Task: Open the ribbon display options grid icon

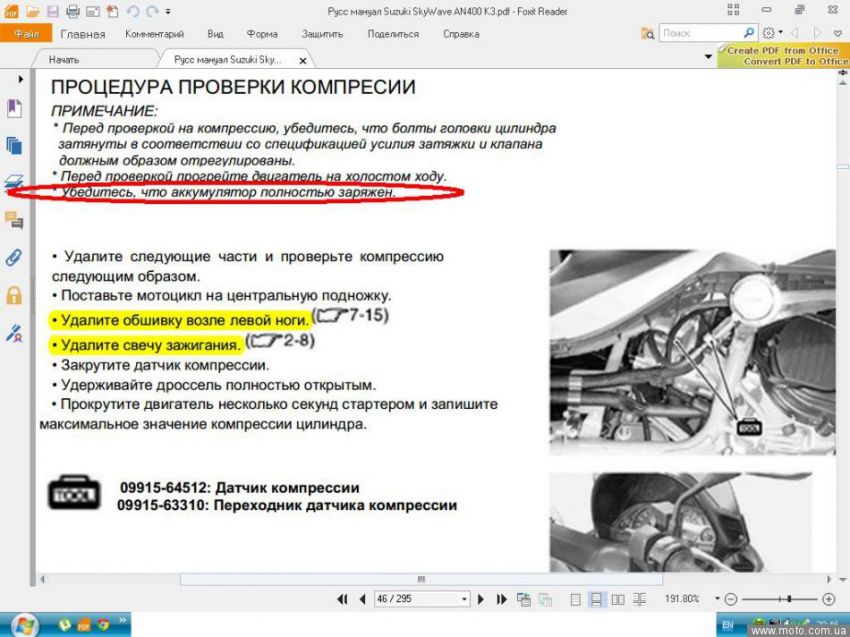Action: 733,9
